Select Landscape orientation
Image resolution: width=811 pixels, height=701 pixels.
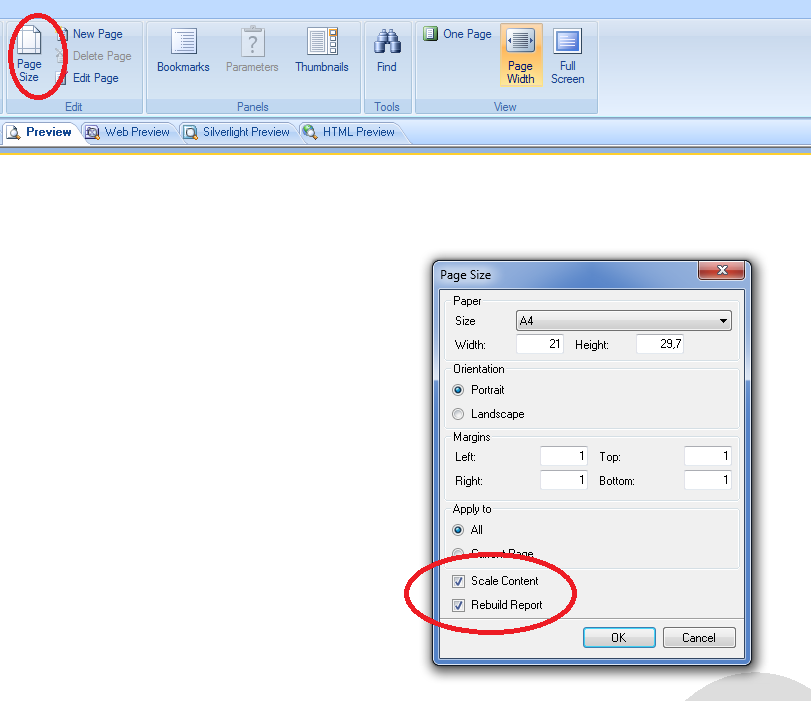click(488, 414)
